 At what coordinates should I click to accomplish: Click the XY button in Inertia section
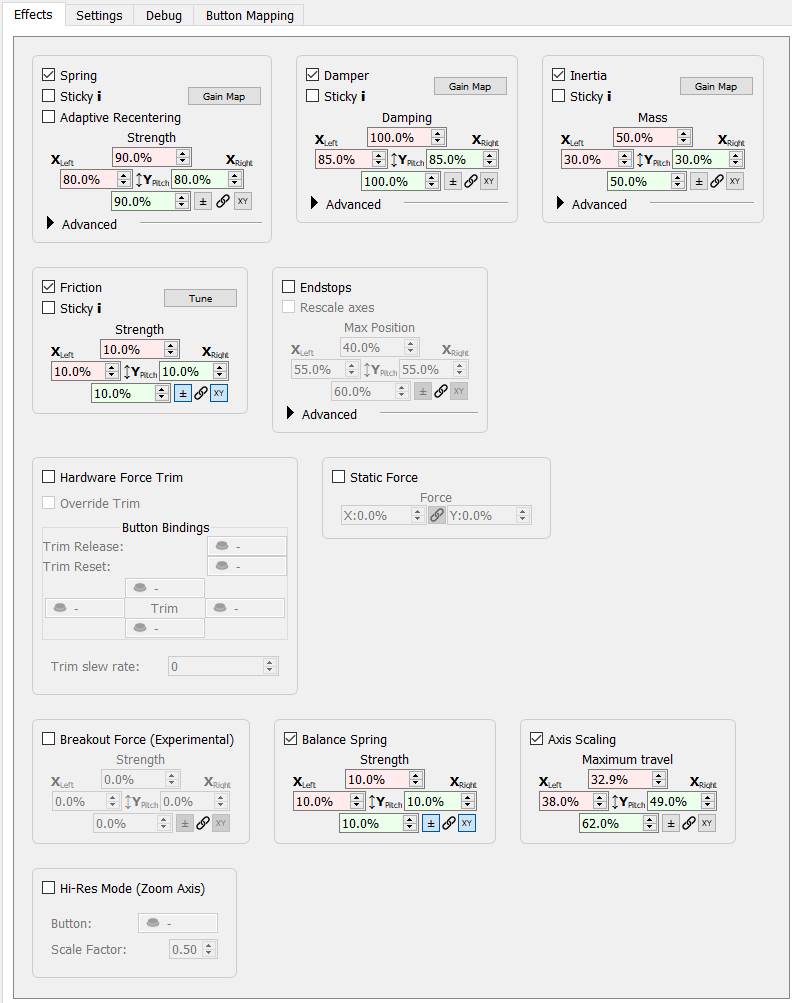coord(734,181)
